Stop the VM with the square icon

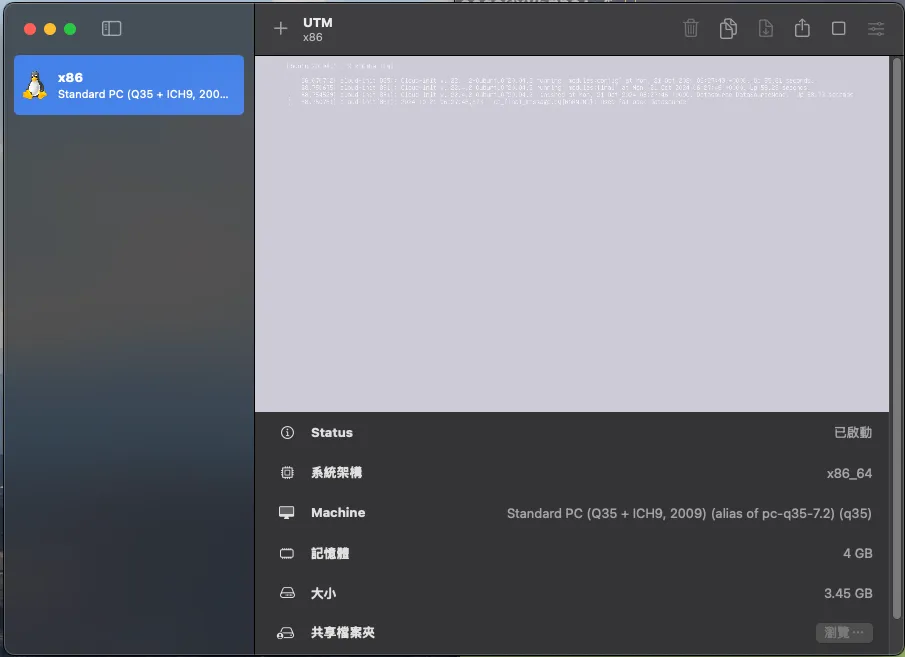click(x=839, y=29)
